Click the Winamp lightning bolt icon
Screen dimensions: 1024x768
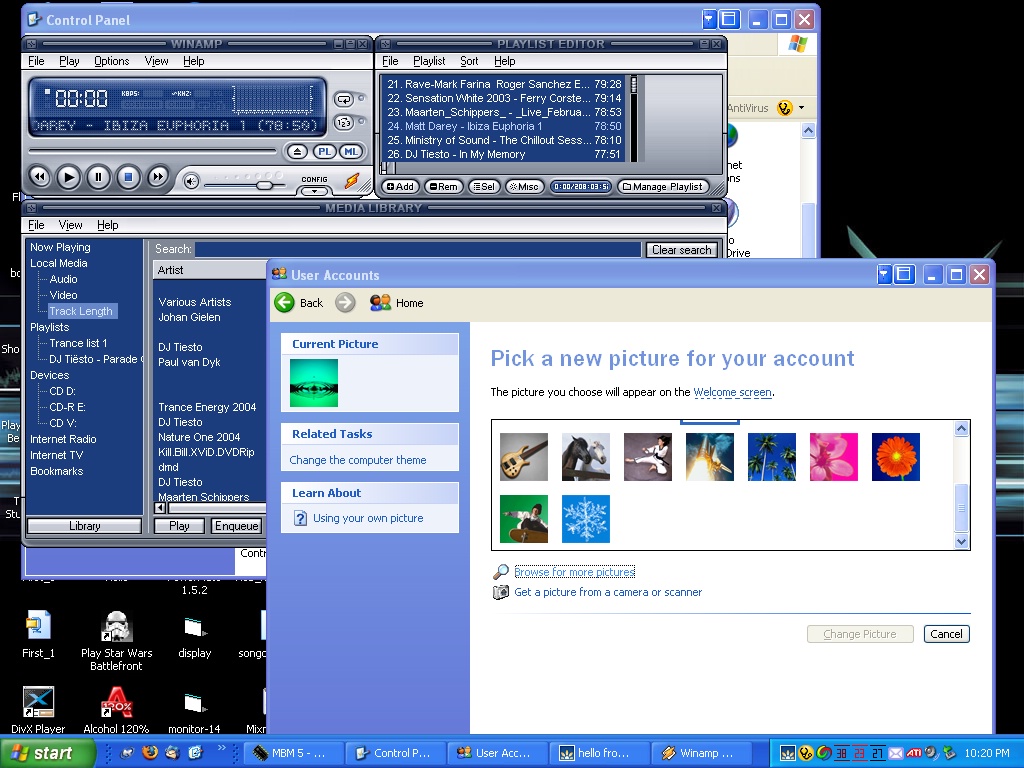click(x=353, y=181)
